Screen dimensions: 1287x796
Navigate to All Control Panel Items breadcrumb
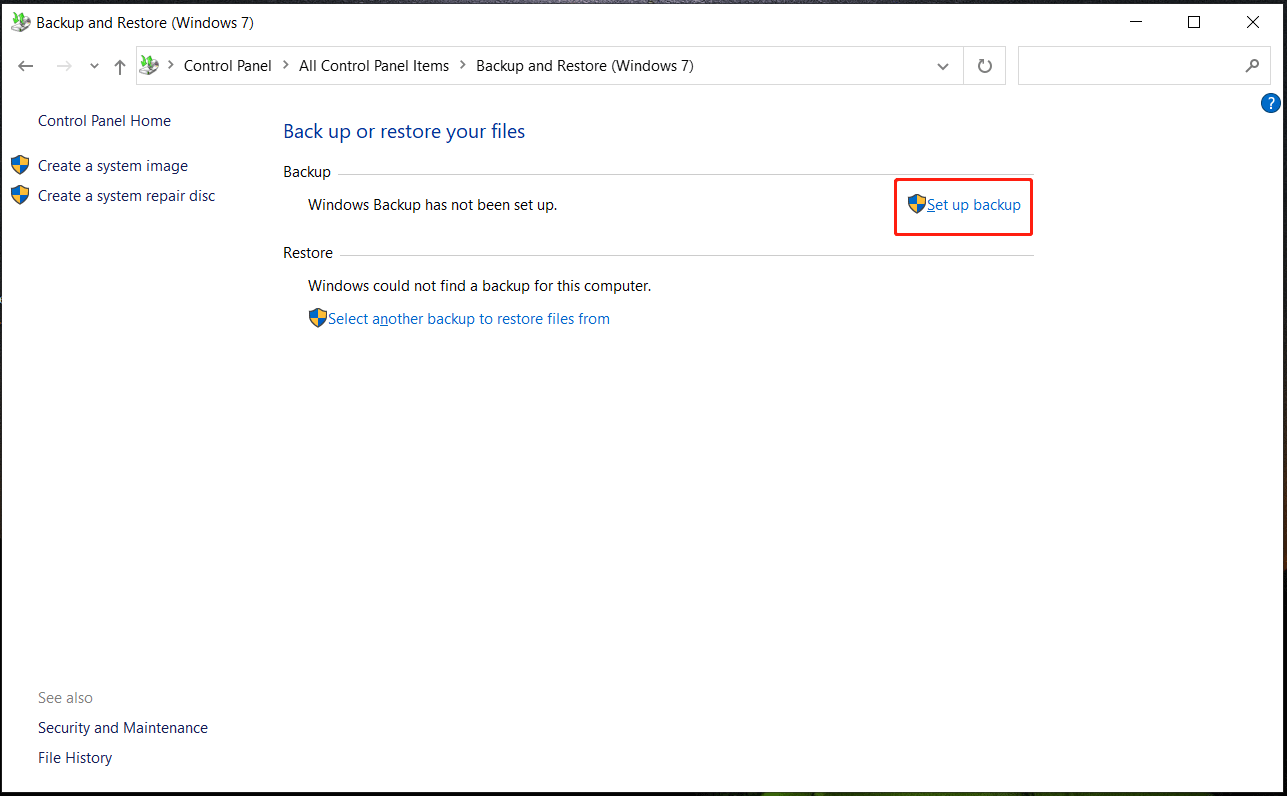[374, 65]
